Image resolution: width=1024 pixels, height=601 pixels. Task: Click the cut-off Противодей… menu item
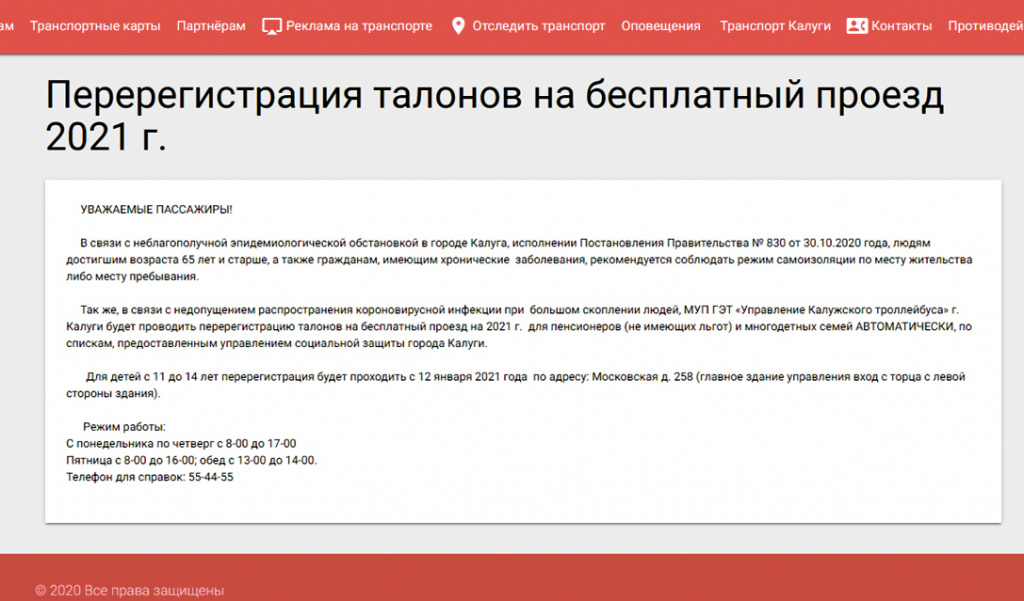(x=985, y=26)
